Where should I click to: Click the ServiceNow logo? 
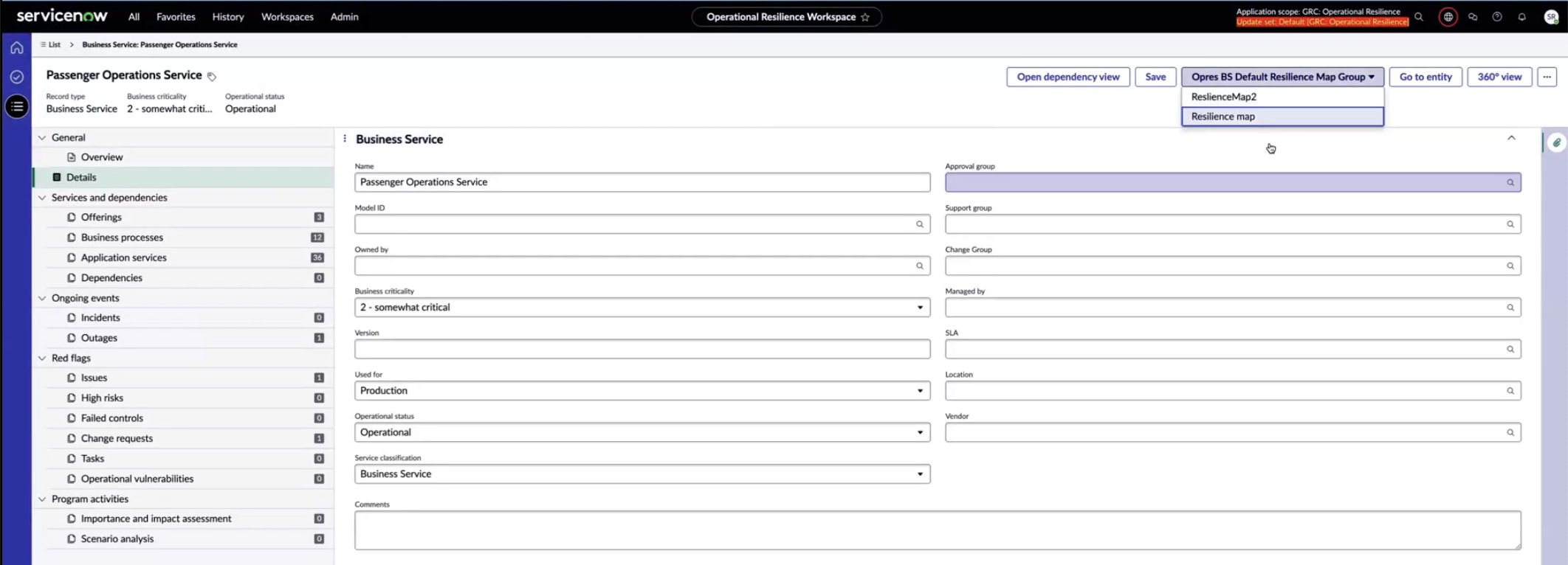[x=62, y=16]
